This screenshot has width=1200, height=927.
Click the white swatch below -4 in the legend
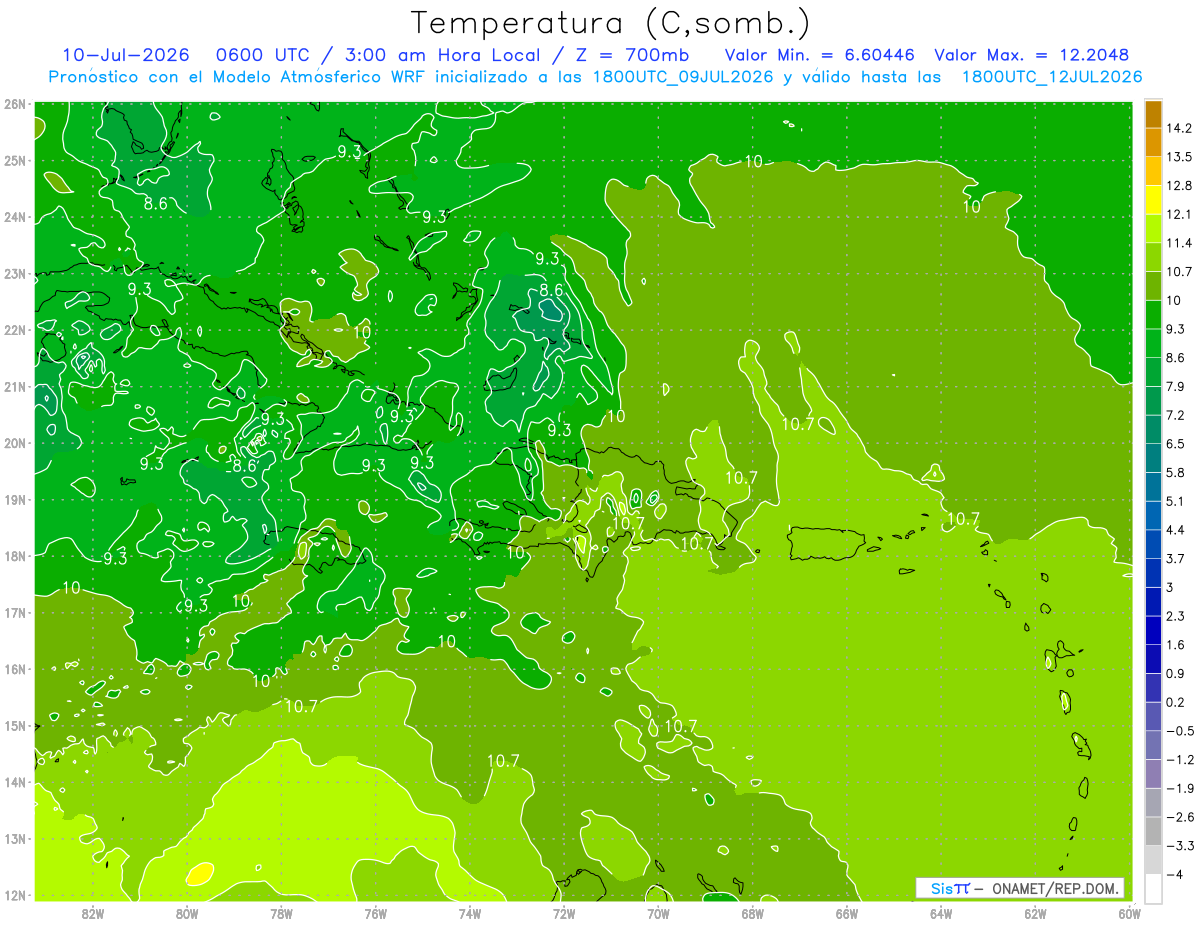tap(1153, 888)
